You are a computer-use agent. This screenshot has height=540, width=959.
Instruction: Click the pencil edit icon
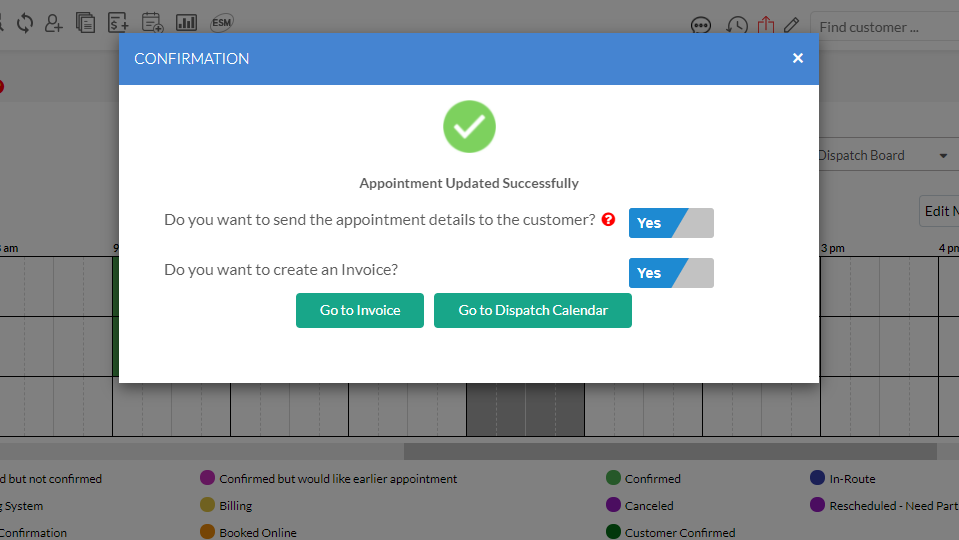[792, 25]
